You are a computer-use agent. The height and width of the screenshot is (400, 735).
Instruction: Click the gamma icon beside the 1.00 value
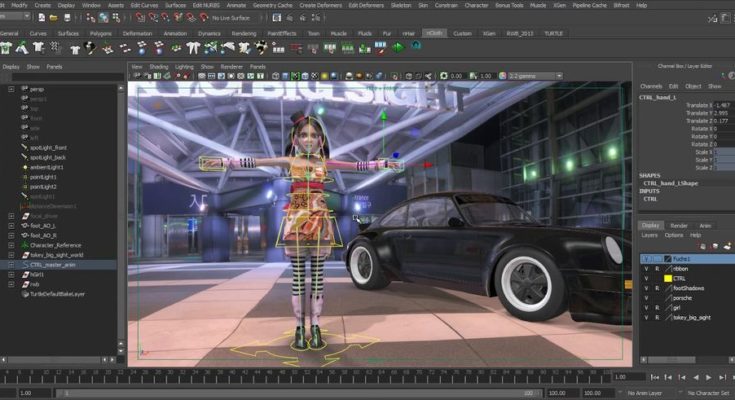pos(473,75)
